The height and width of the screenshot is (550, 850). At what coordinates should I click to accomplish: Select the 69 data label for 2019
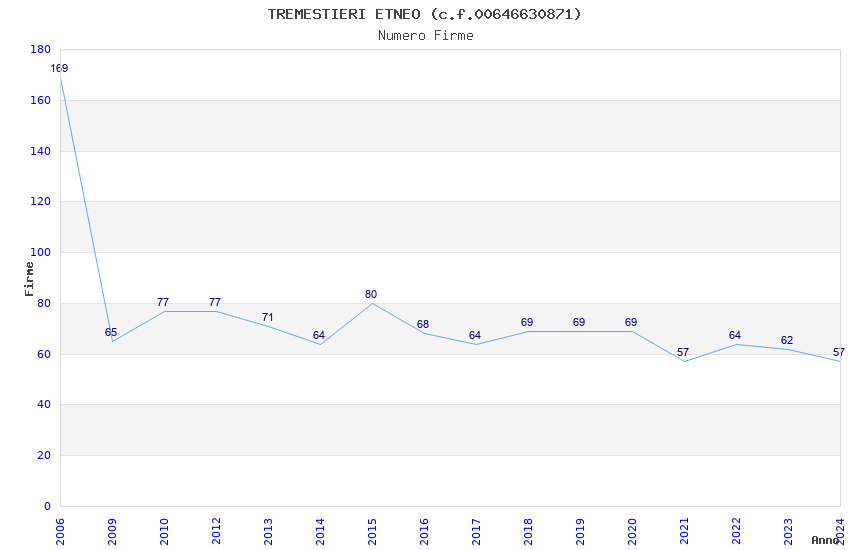coord(579,322)
